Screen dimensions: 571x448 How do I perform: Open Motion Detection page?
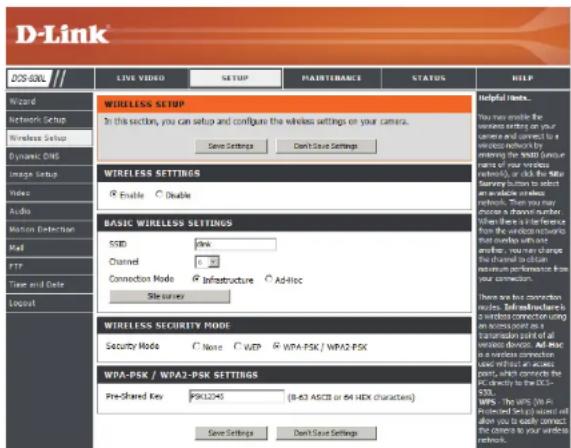(x=50, y=229)
